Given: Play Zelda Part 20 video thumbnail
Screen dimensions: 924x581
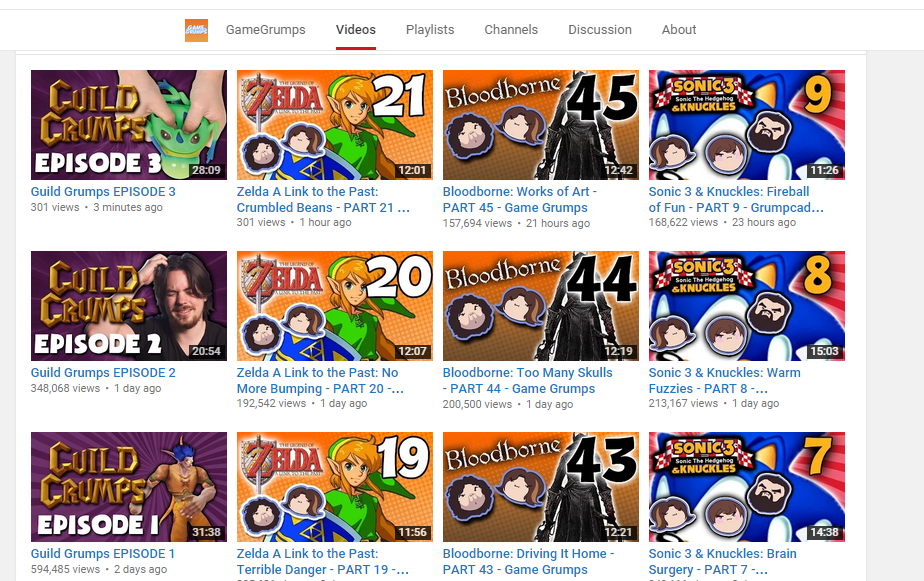Looking at the screenshot, I should tap(334, 306).
